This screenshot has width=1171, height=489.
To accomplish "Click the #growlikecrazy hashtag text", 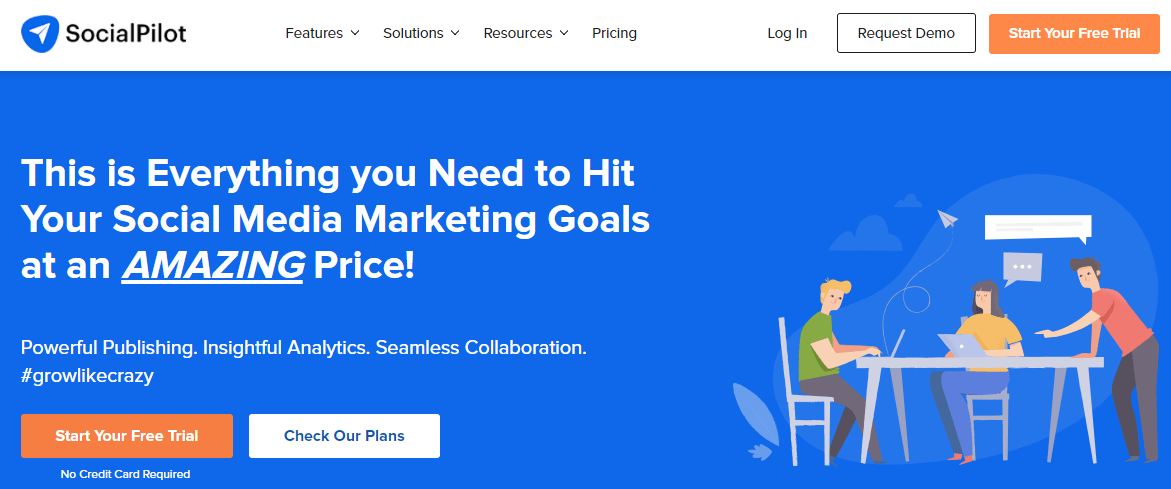I will 87,376.
